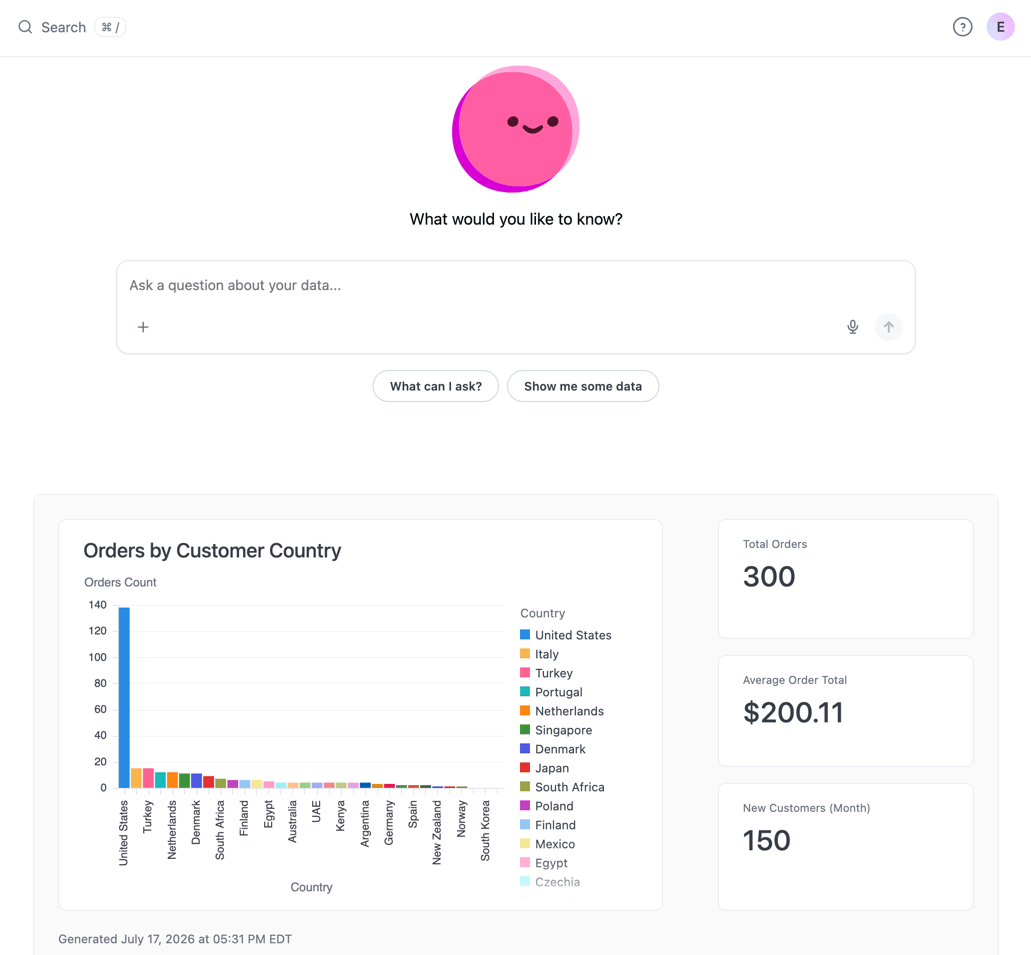Viewport: 1031px width, 955px height.
Task: Click the plus attachment icon
Action: point(143,327)
